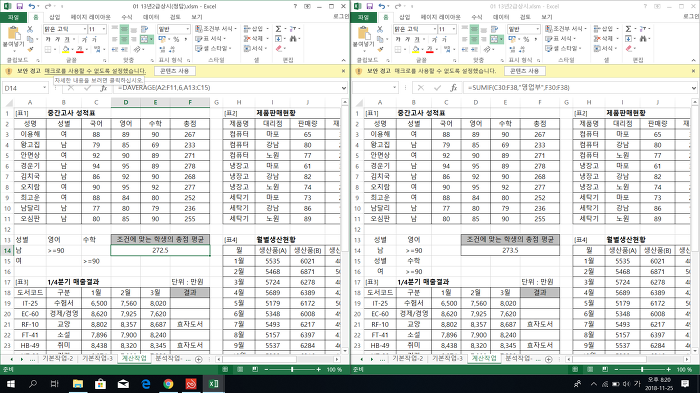Viewport: 700px width, 393px height.
Task: Click Sort & Filter icon in right window
Action: click(x=643, y=29)
